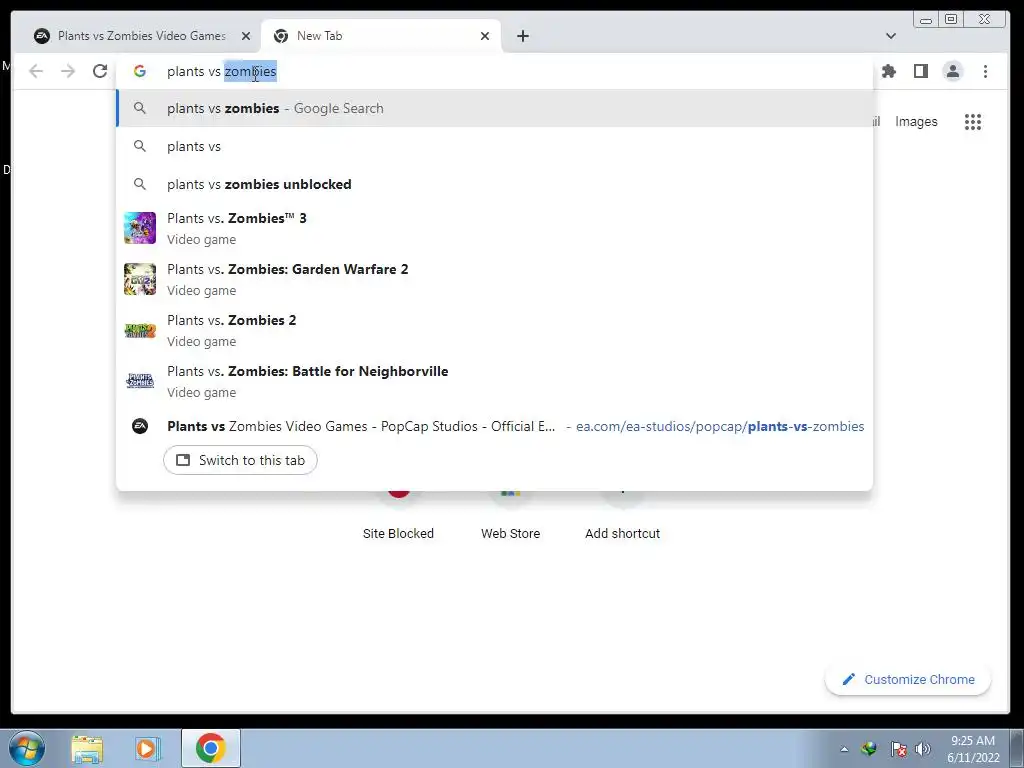
Task: Switch to Plants vs Zombies Video Games tab
Action: (135, 36)
